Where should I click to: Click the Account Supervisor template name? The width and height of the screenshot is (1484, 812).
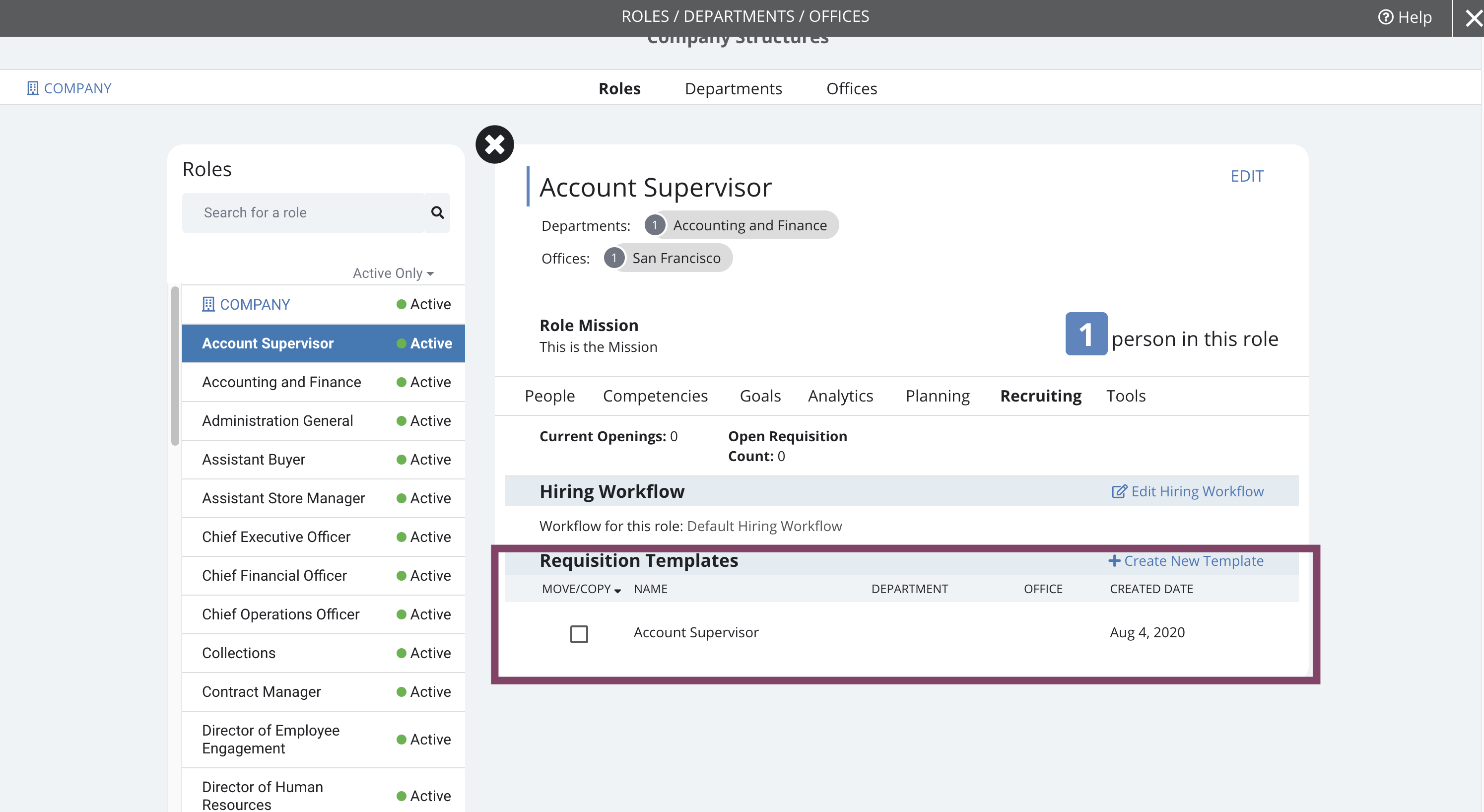696,632
